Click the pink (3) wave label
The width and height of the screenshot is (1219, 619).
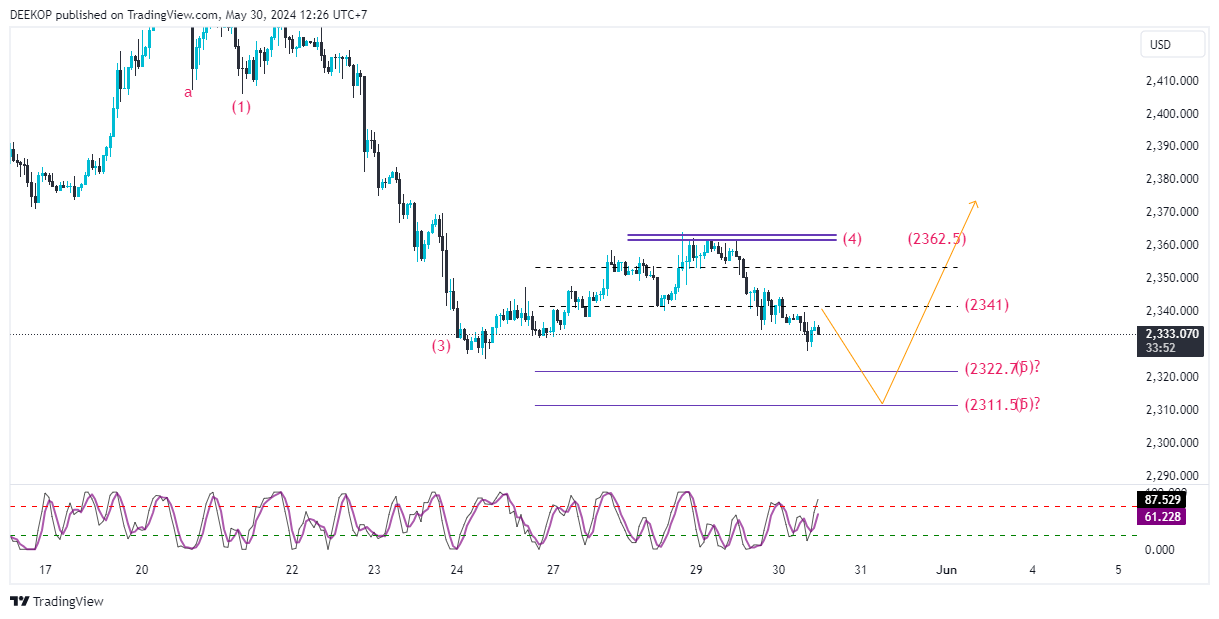tap(441, 346)
